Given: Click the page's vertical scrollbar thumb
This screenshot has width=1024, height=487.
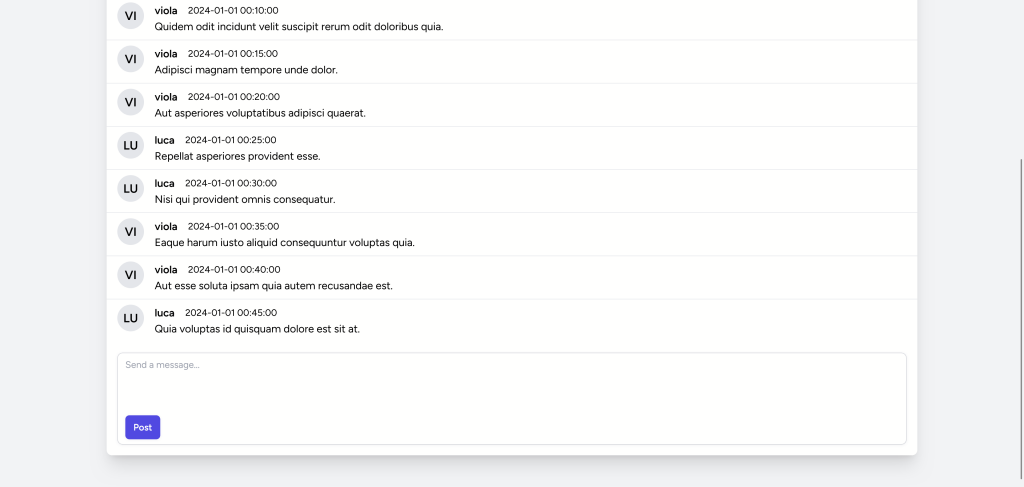Looking at the screenshot, I should 1020,300.
